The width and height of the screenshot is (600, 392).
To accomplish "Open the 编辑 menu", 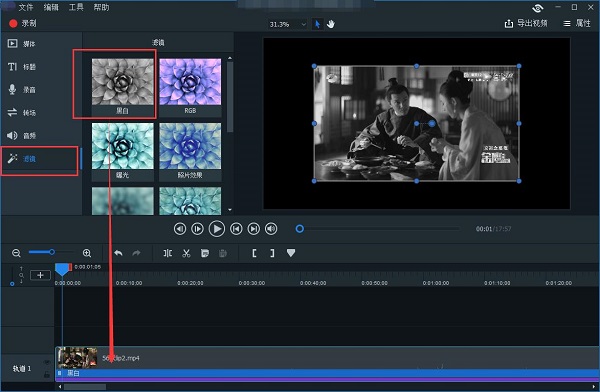I will [51, 7].
